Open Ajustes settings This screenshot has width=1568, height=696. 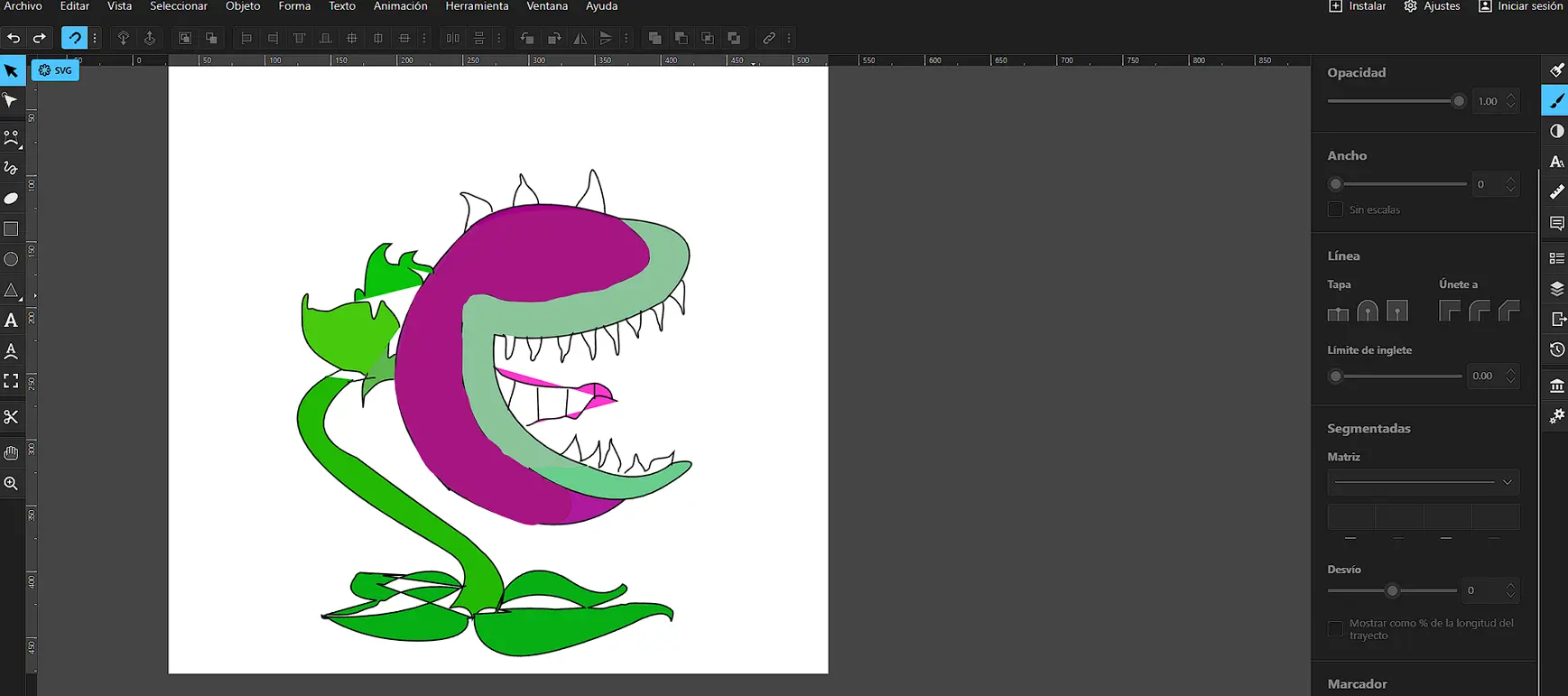pos(1432,6)
